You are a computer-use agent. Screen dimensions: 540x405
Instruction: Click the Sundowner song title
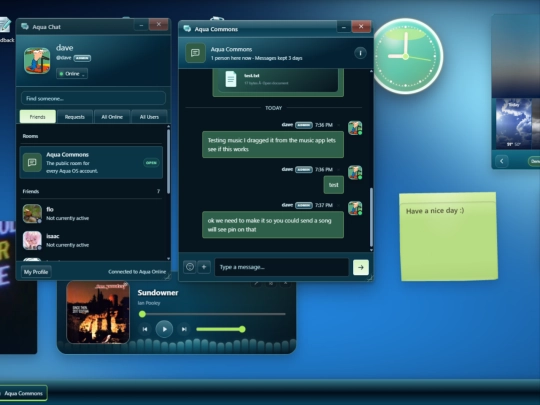point(158,293)
